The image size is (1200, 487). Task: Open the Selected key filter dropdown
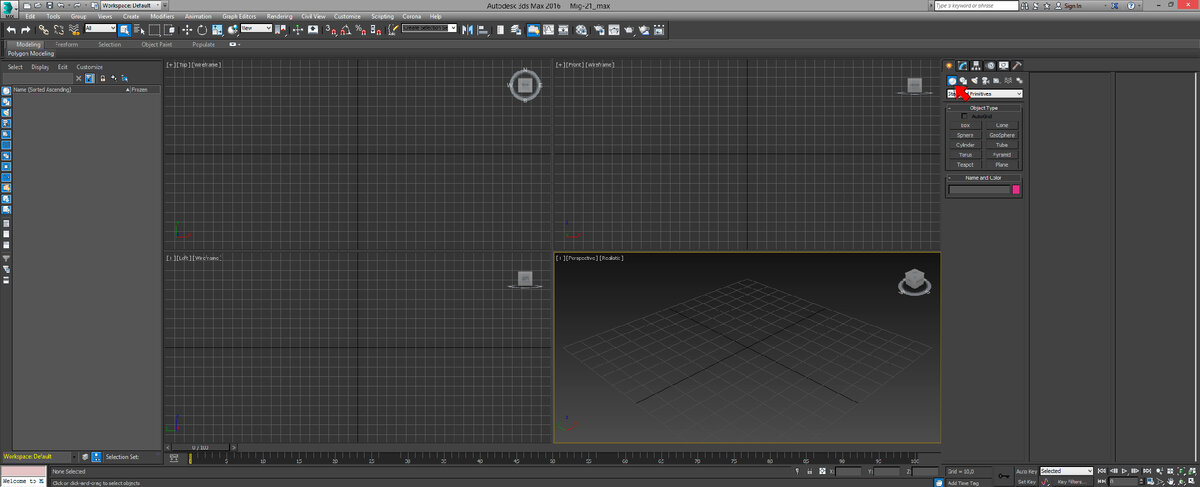coord(1066,471)
